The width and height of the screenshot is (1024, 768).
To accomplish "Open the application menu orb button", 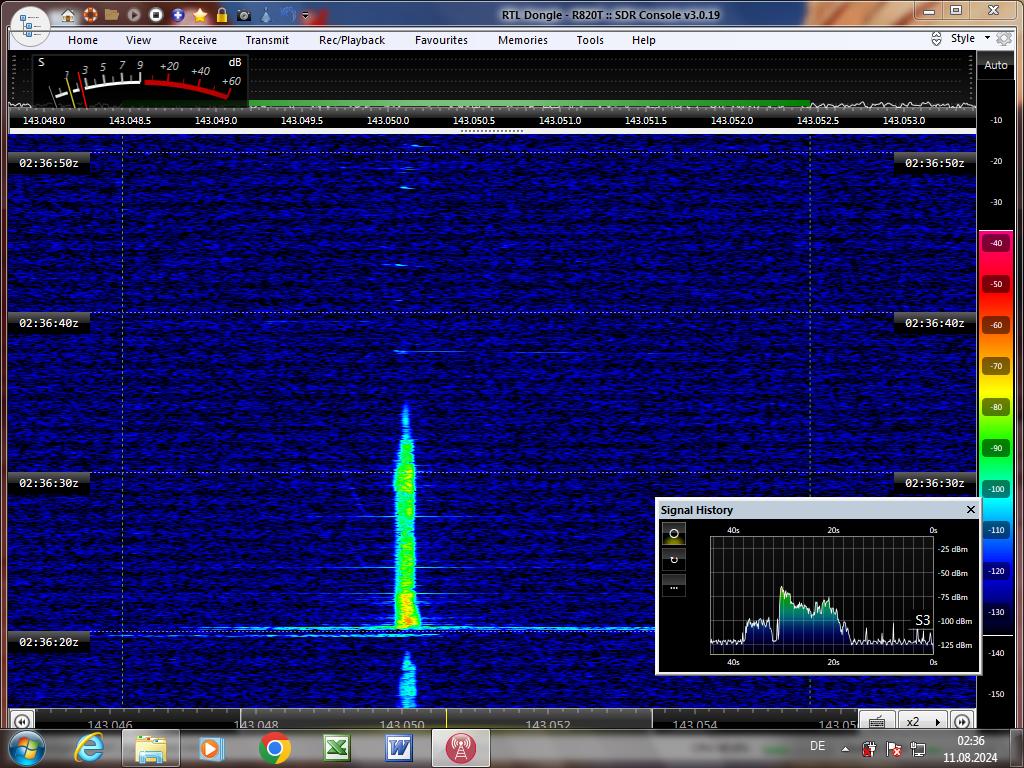I will tap(30, 25).
